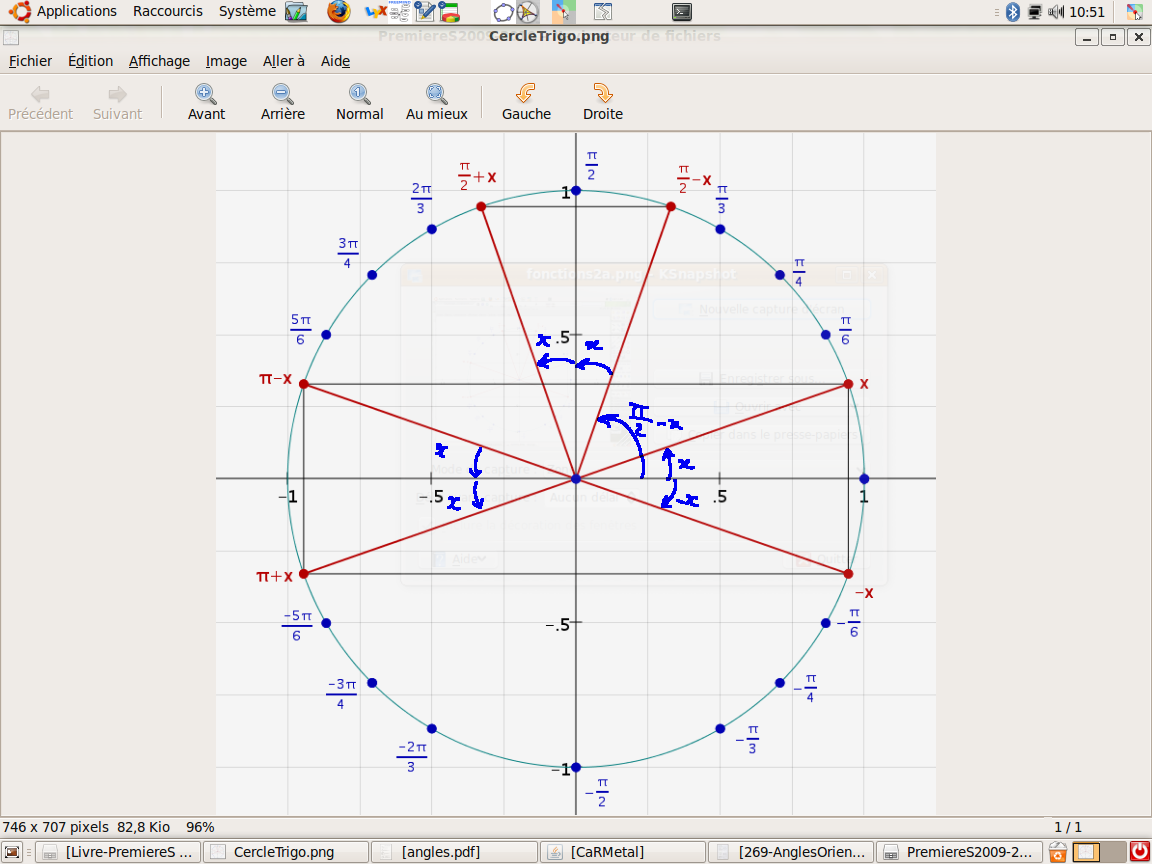
Task: Open the Affichage menu
Action: click(159, 61)
